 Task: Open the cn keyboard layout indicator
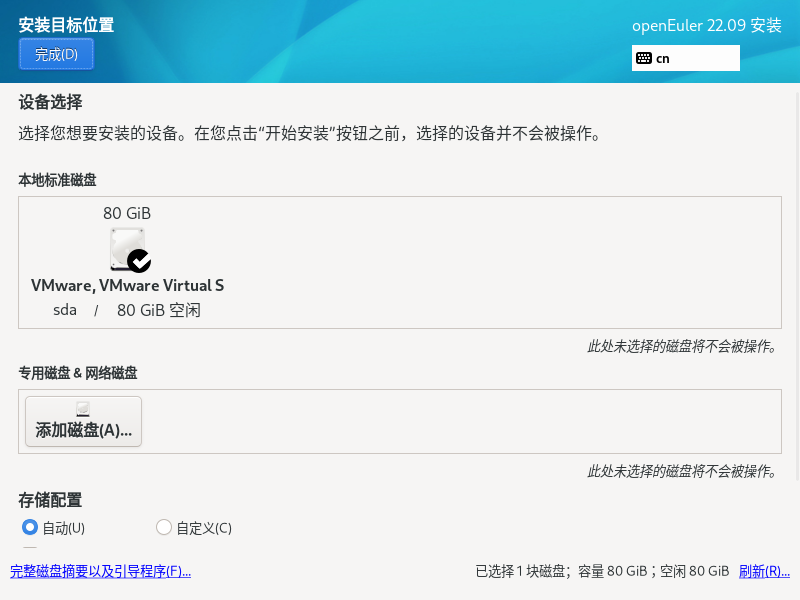pos(685,58)
